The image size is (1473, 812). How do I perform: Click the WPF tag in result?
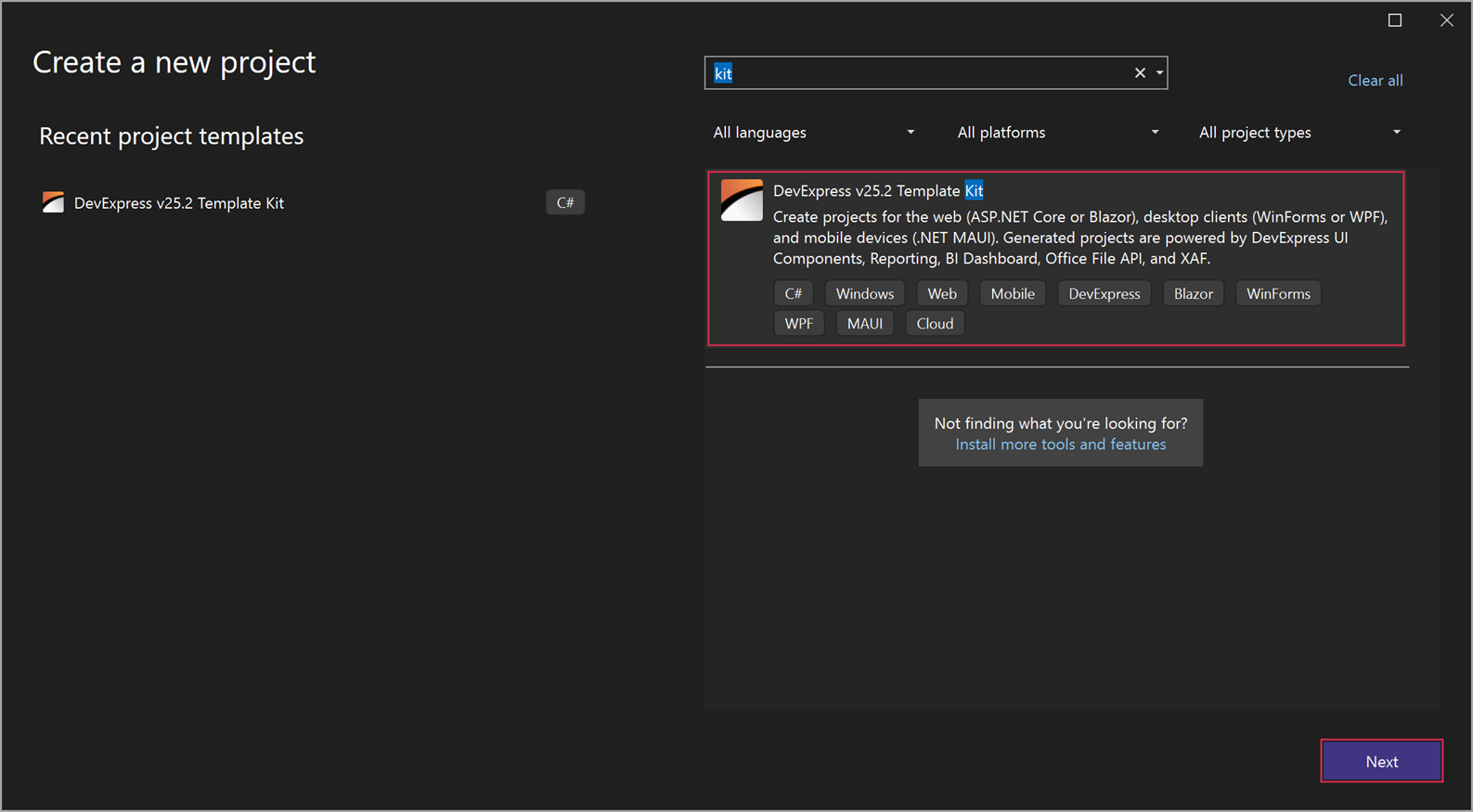coord(798,323)
